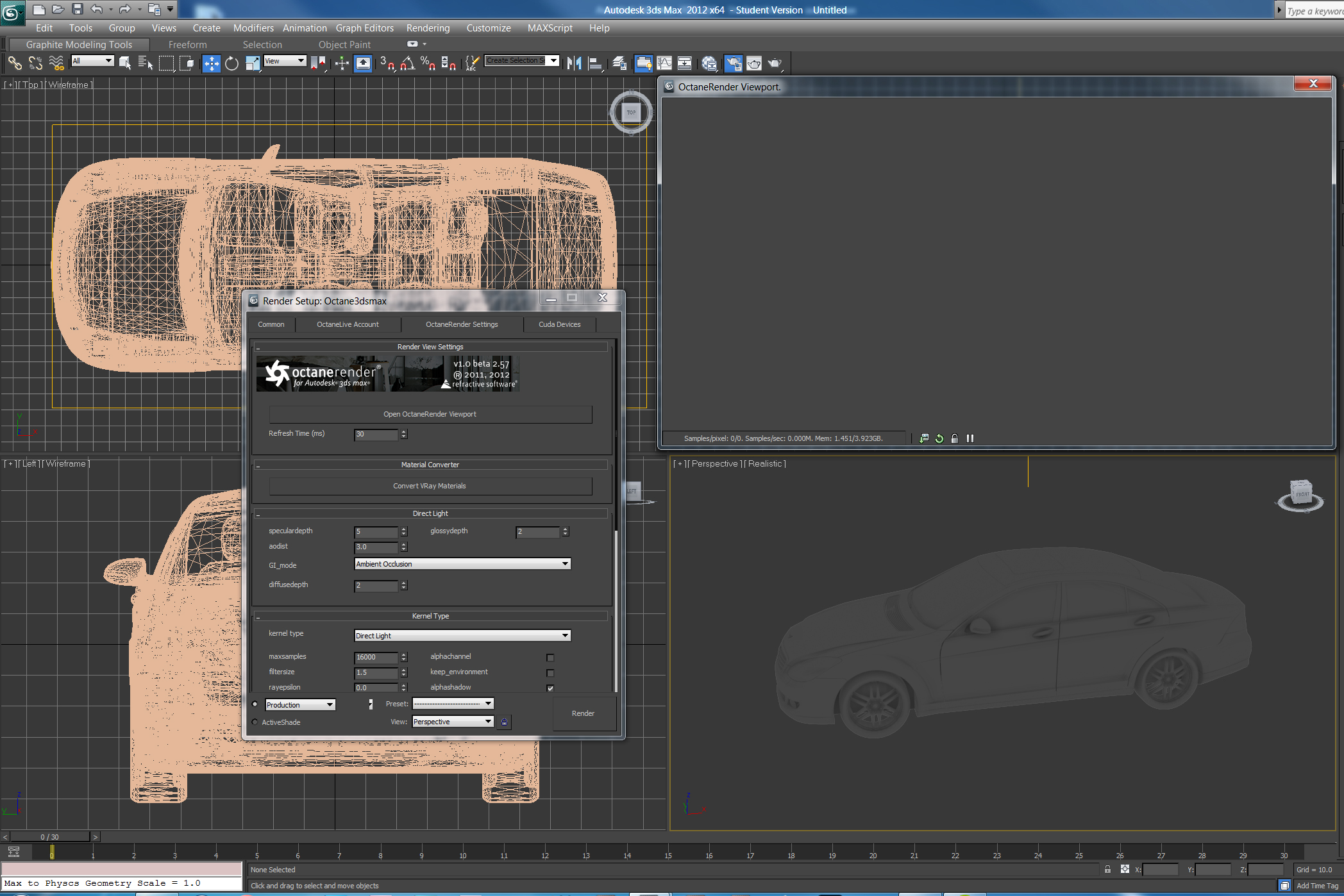Select the Select and Move tool

point(211,63)
